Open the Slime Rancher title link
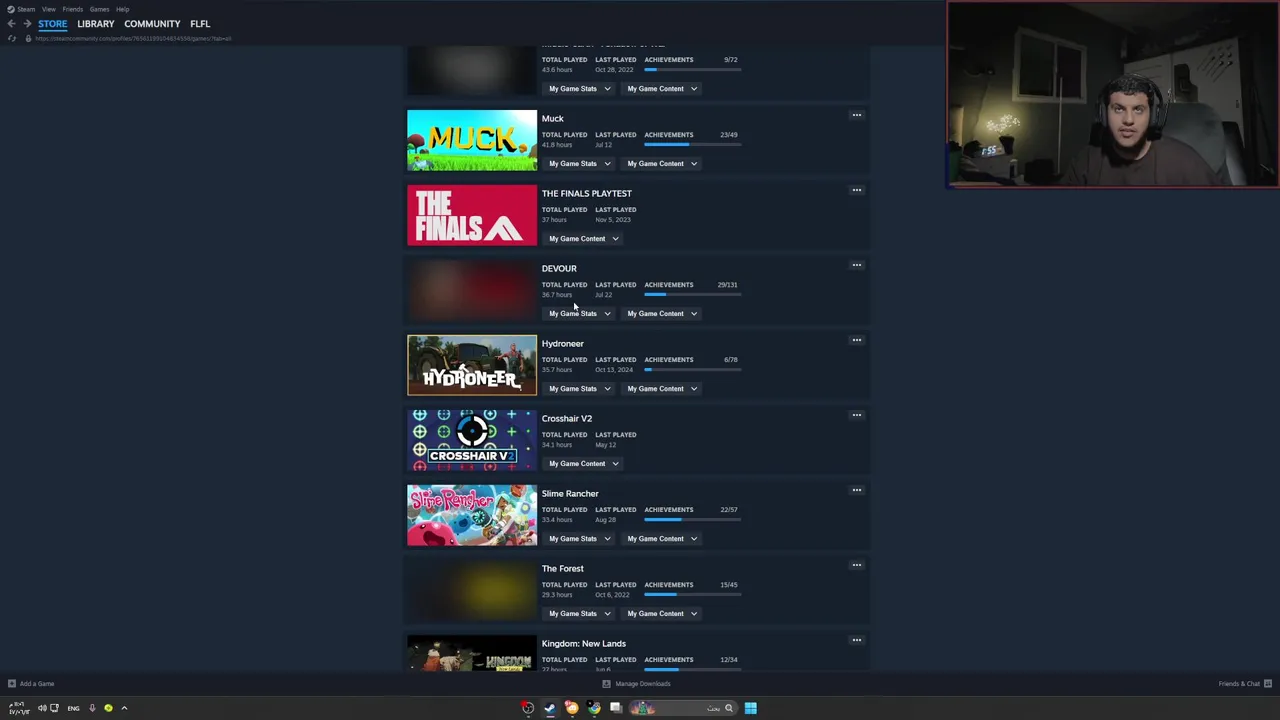This screenshot has width=1280, height=720. pos(570,494)
